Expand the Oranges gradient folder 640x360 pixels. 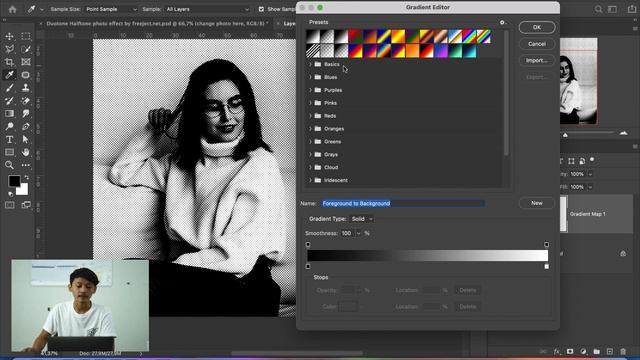click(x=310, y=129)
